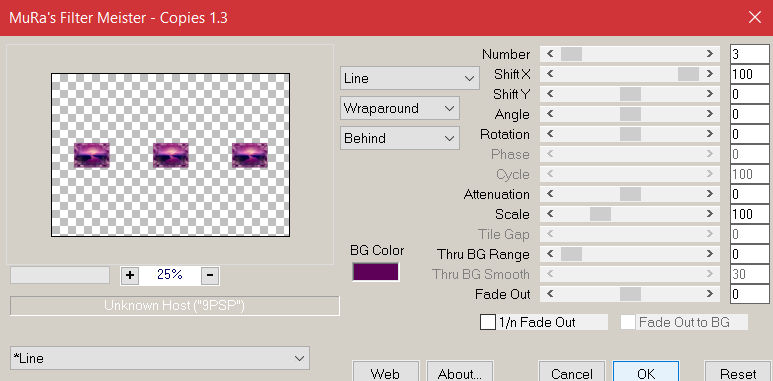Increase Fade Out with right arrow

click(709, 294)
